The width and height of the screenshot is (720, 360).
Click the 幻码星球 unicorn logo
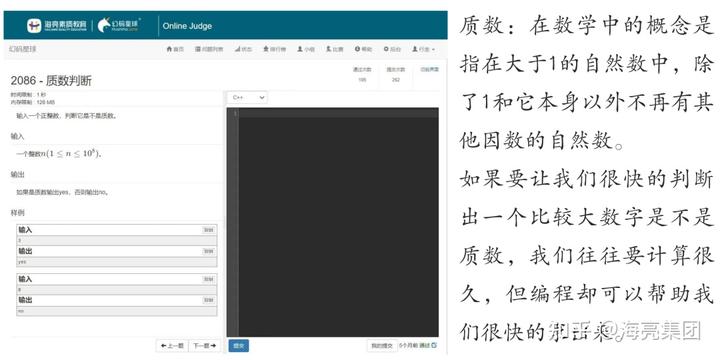(x=119, y=25)
